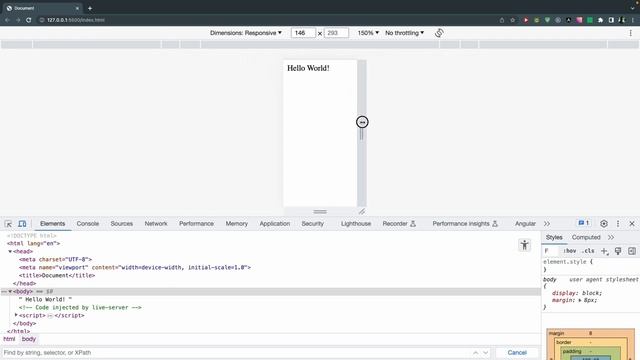Toggle the computed styles sidebar icon
This screenshot has height=360, width=640.
[632, 251]
